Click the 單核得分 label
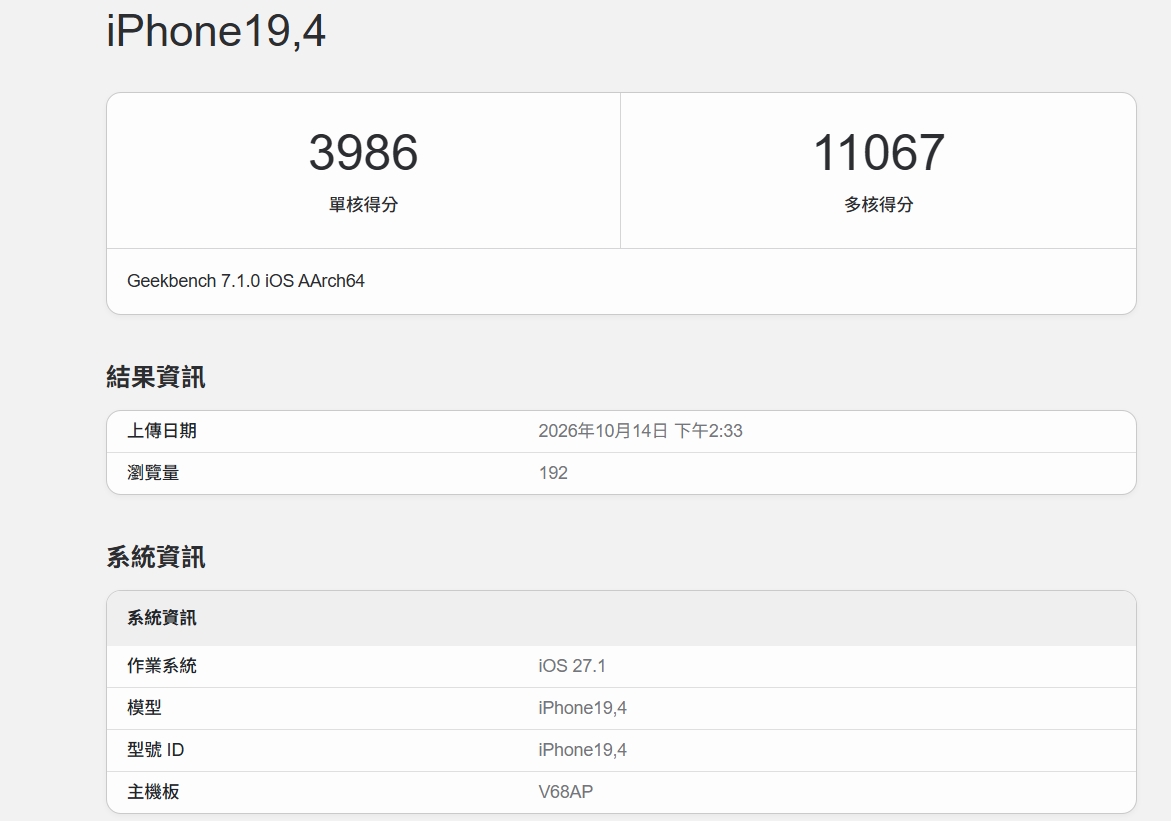This screenshot has height=821, width=1171. coord(363,204)
